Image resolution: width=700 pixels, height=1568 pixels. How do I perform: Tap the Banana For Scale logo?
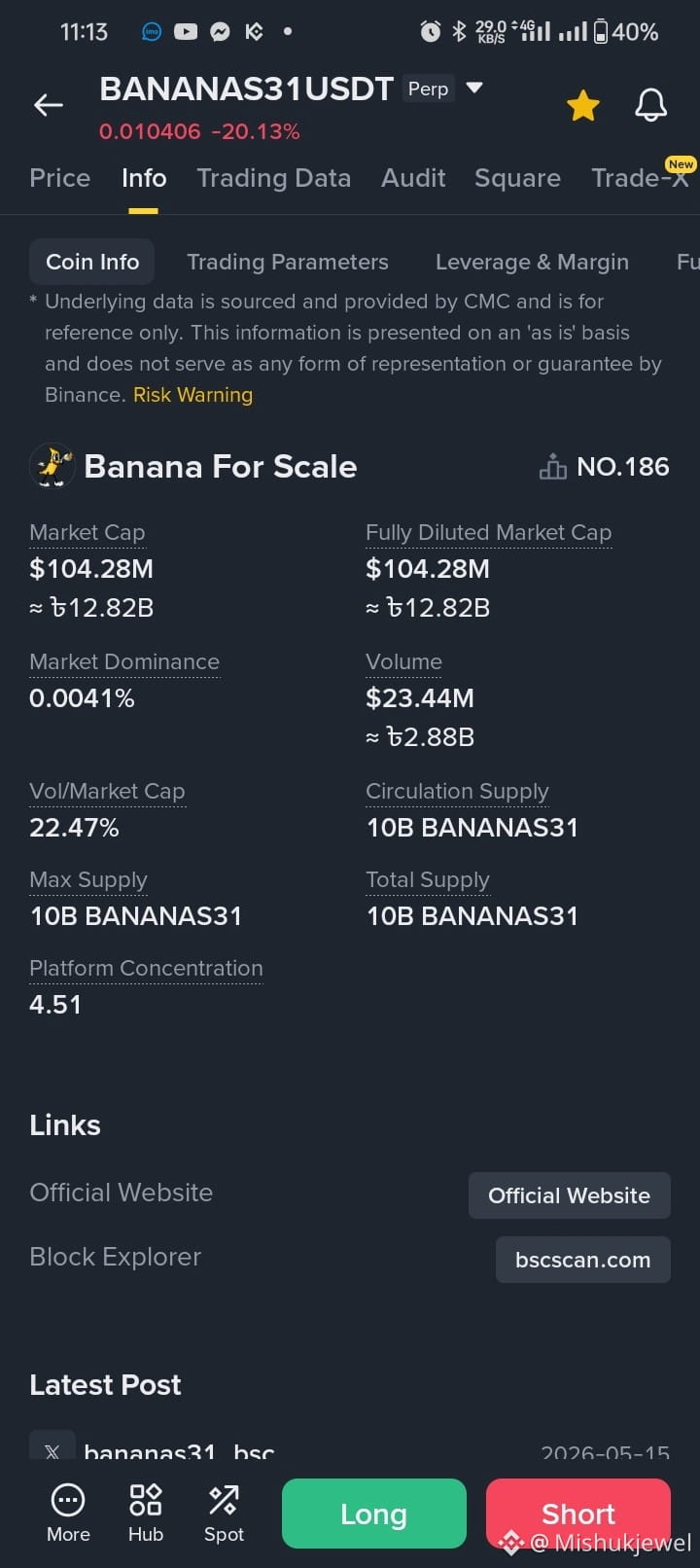[52, 466]
